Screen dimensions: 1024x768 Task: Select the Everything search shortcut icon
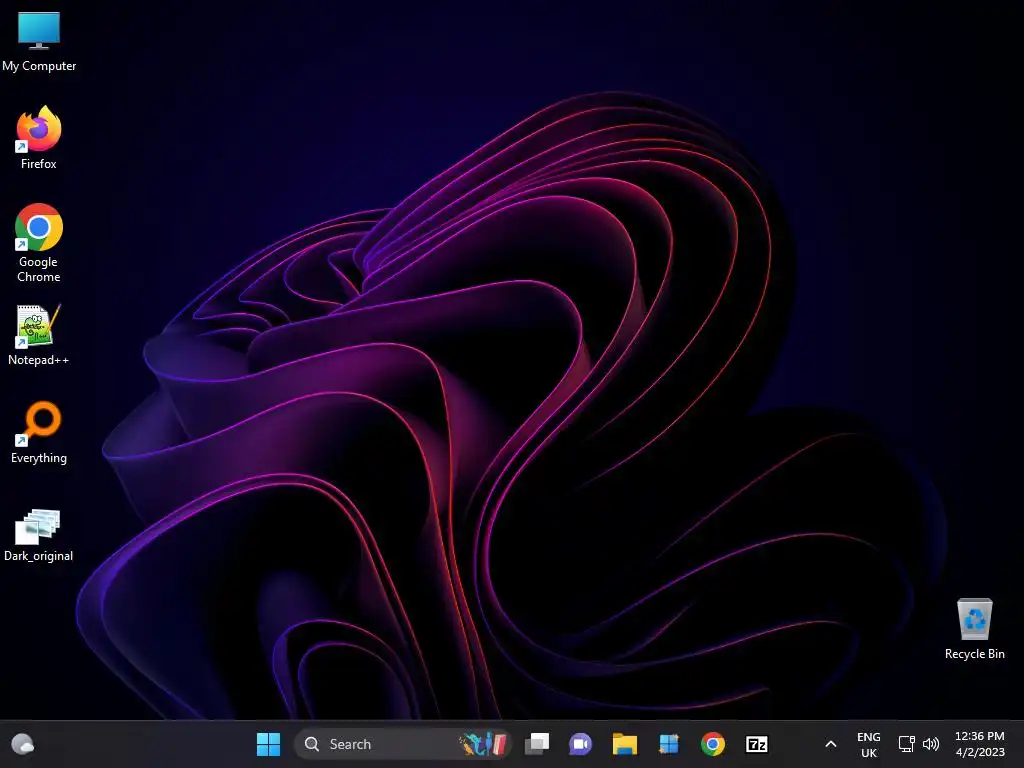(x=39, y=432)
